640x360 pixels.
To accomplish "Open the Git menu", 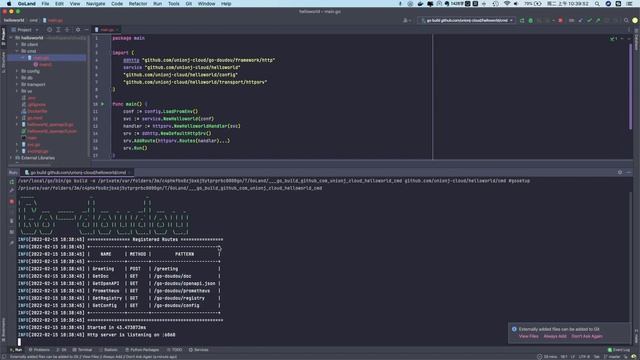I will point(189,4).
